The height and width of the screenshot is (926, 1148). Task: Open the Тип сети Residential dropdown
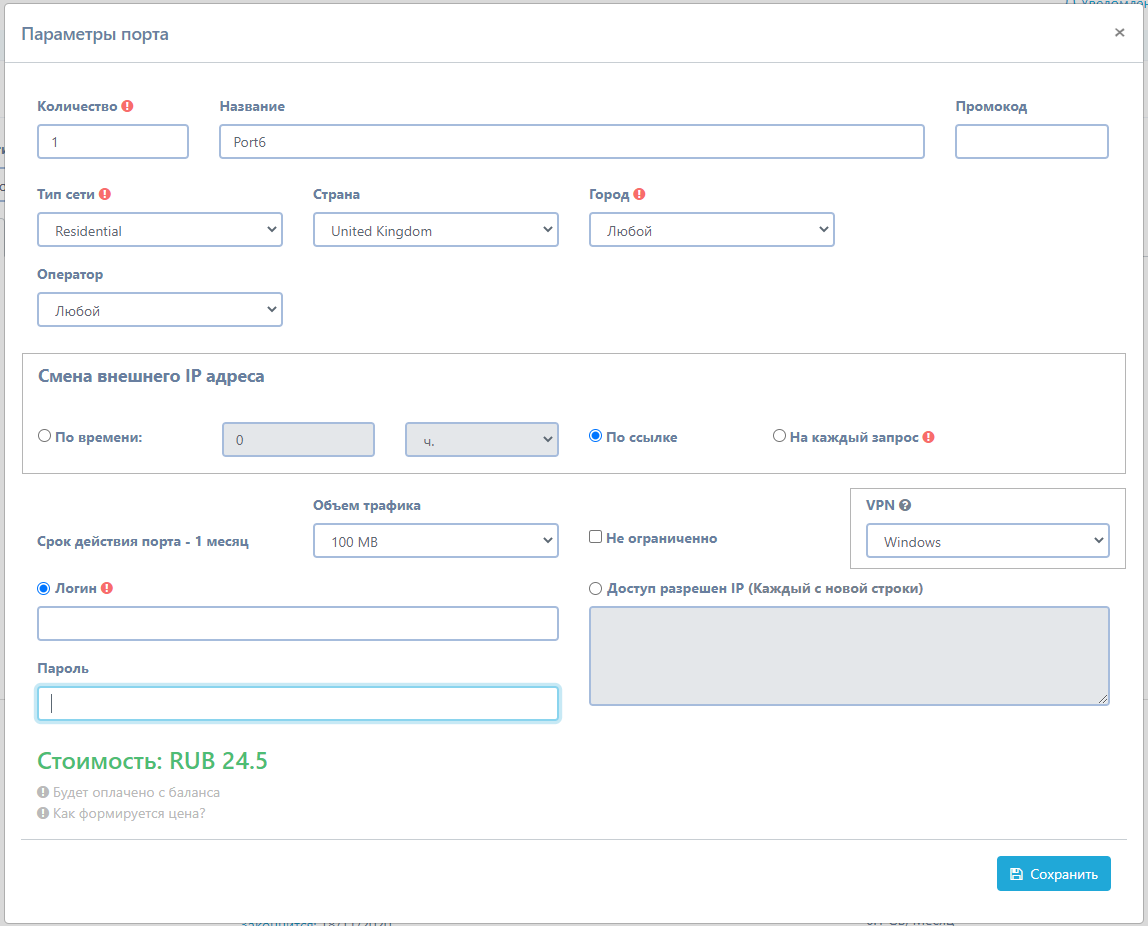click(160, 230)
